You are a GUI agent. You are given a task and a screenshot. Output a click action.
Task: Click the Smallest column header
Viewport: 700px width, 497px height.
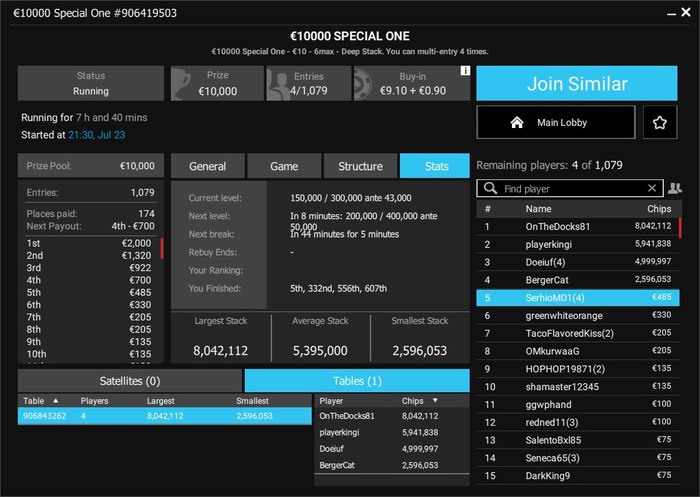(252, 401)
